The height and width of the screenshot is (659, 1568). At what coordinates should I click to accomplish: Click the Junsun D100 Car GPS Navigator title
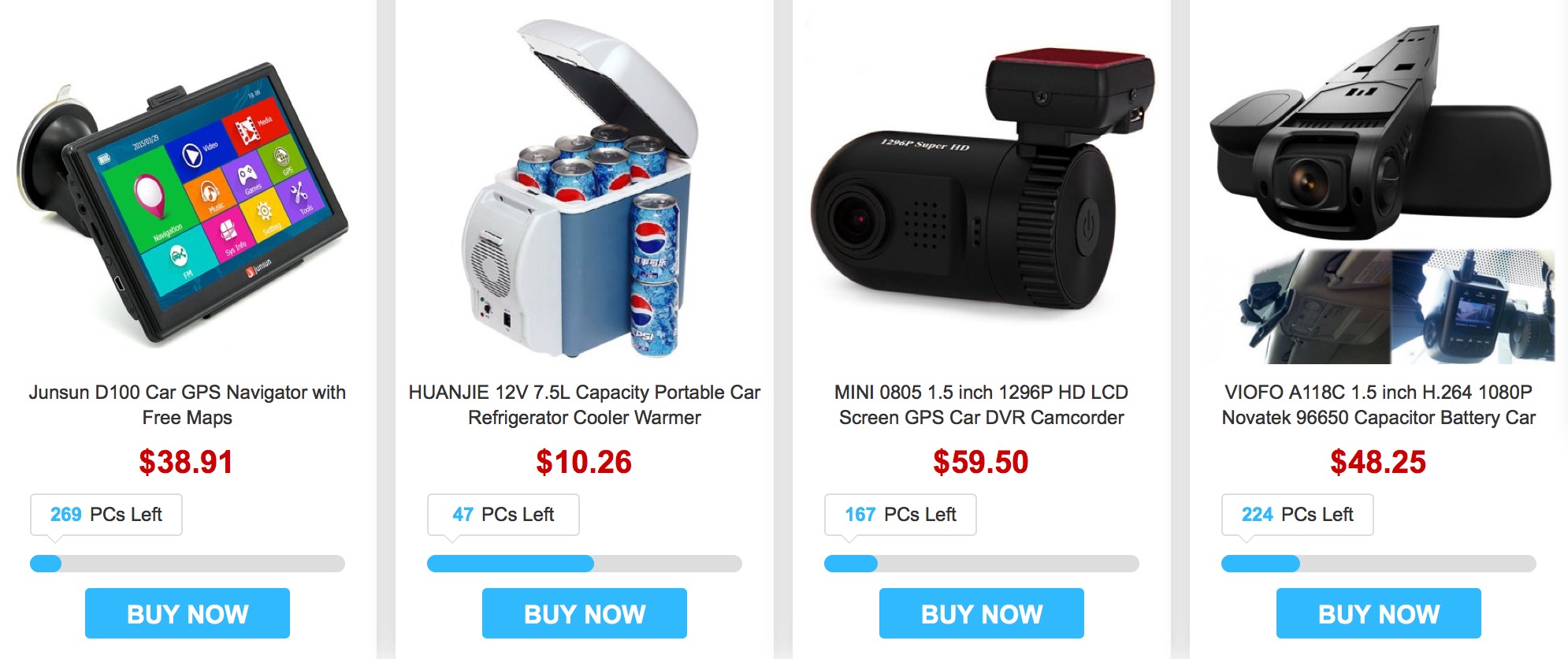187,404
